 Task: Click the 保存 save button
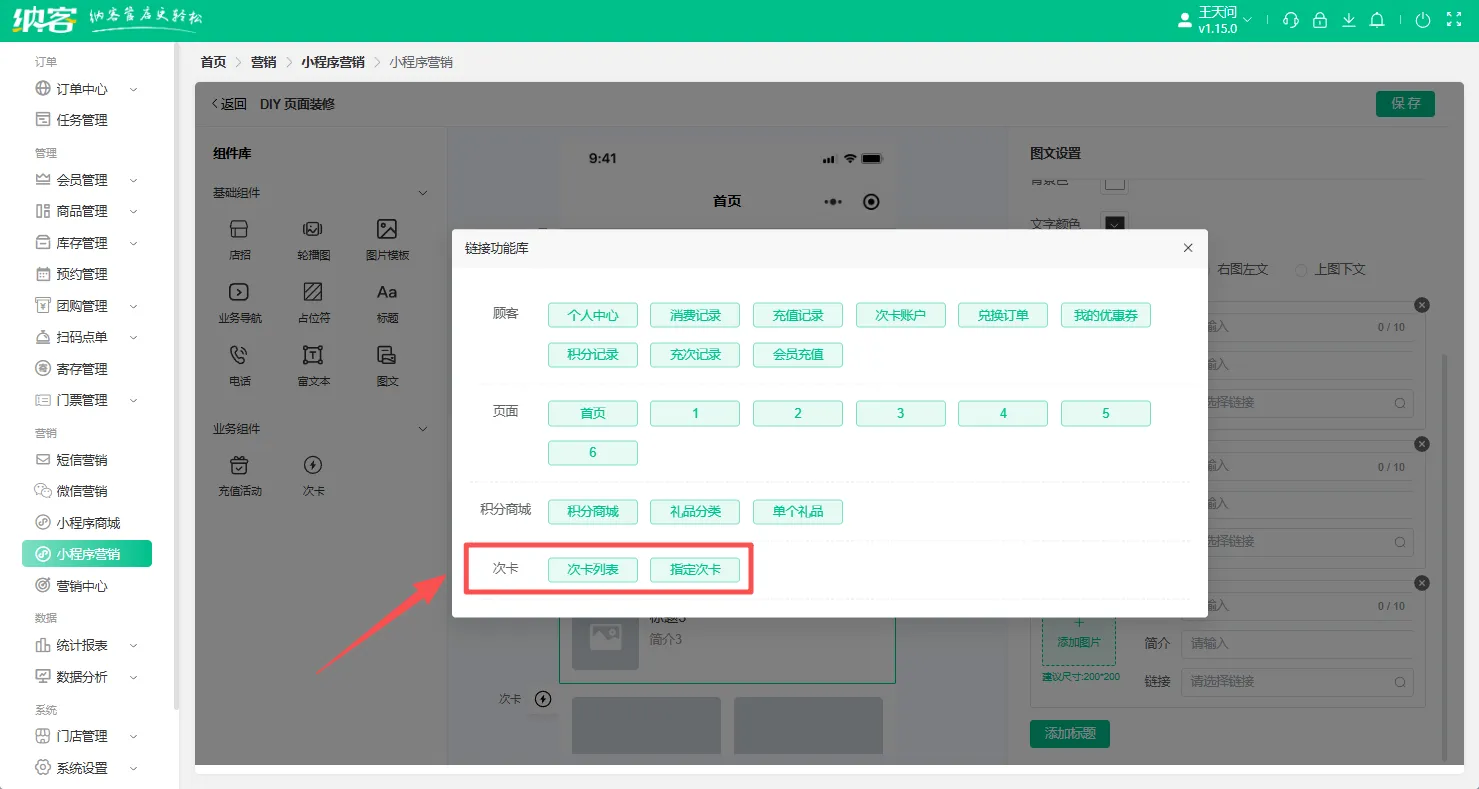(x=1405, y=104)
